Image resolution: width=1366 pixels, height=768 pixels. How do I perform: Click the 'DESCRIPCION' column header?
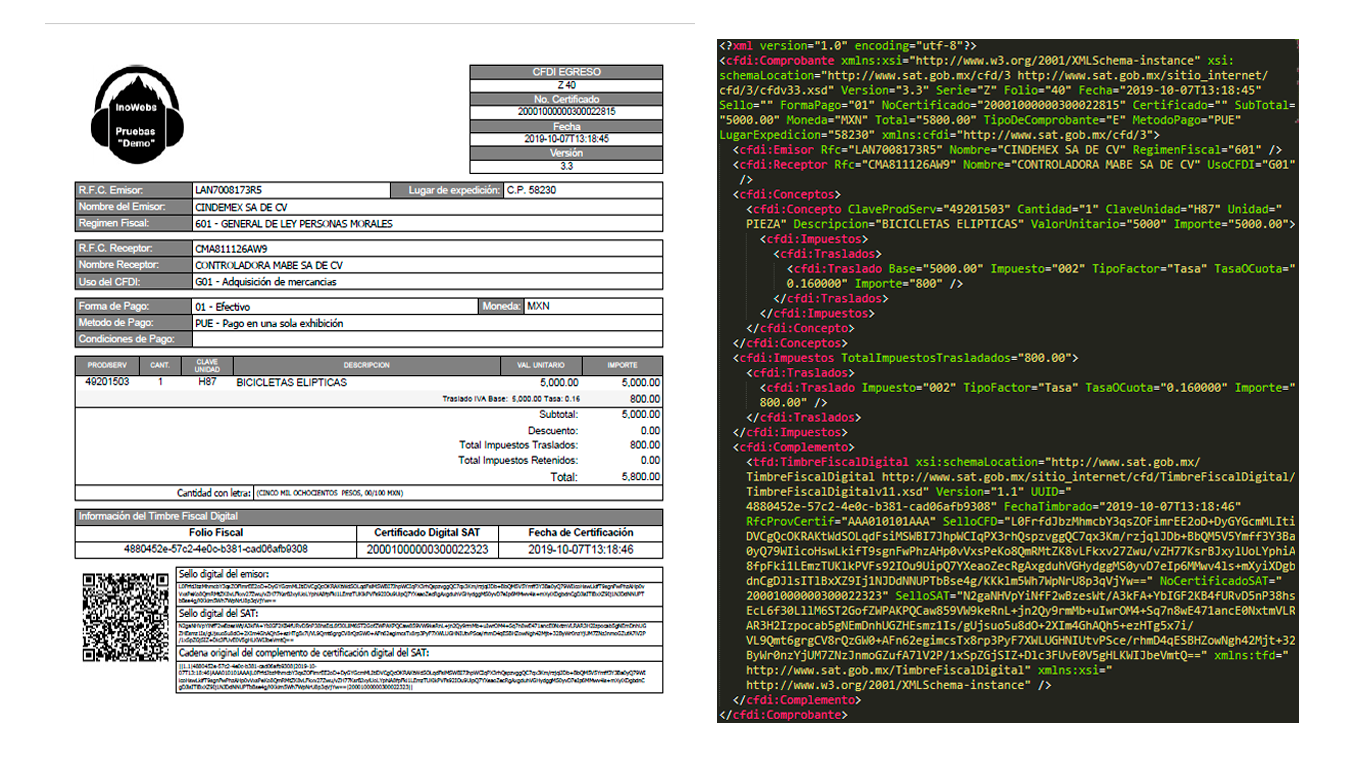pyautogui.click(x=366, y=365)
